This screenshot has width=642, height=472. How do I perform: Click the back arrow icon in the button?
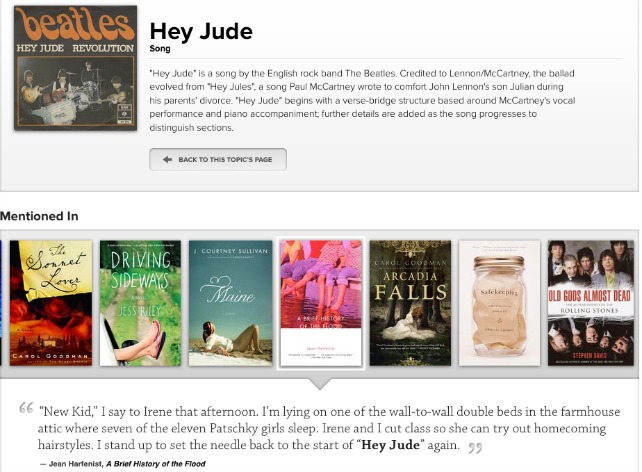167,159
